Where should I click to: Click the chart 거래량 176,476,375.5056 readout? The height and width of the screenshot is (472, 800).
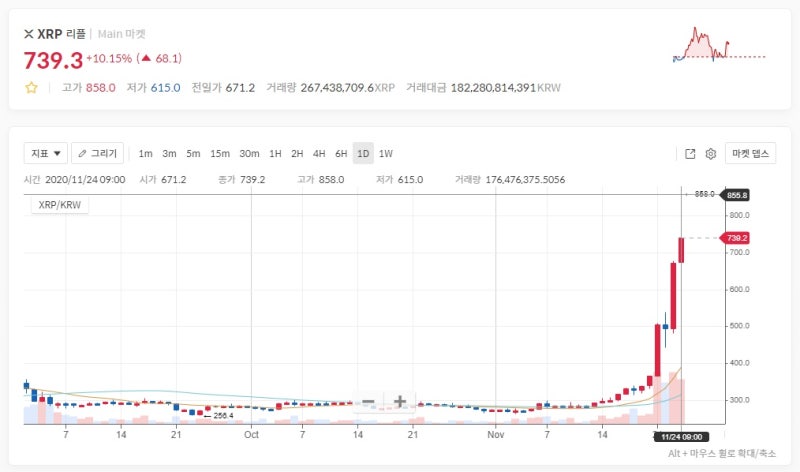(510, 180)
